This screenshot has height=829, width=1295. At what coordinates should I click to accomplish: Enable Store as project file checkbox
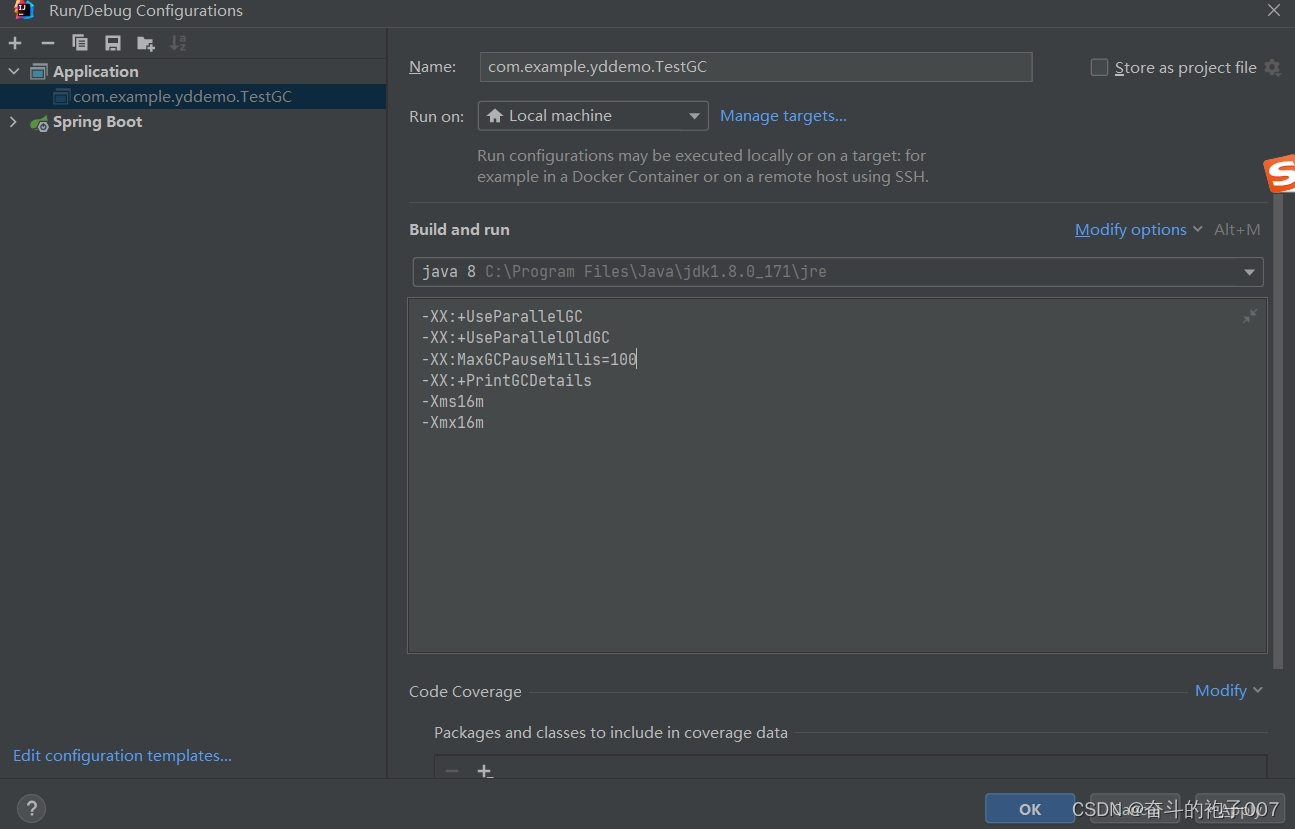point(1099,67)
